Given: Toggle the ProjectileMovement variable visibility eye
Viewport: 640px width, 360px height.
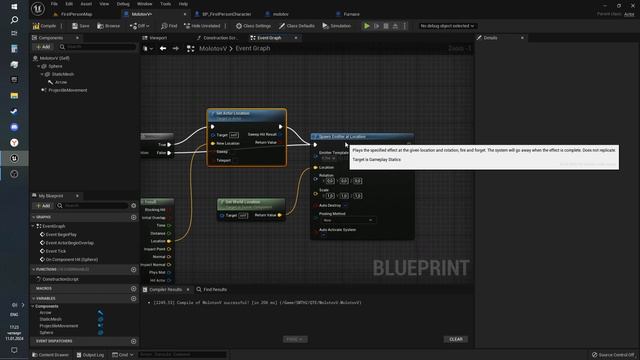Looking at the screenshot, I should [100, 326].
